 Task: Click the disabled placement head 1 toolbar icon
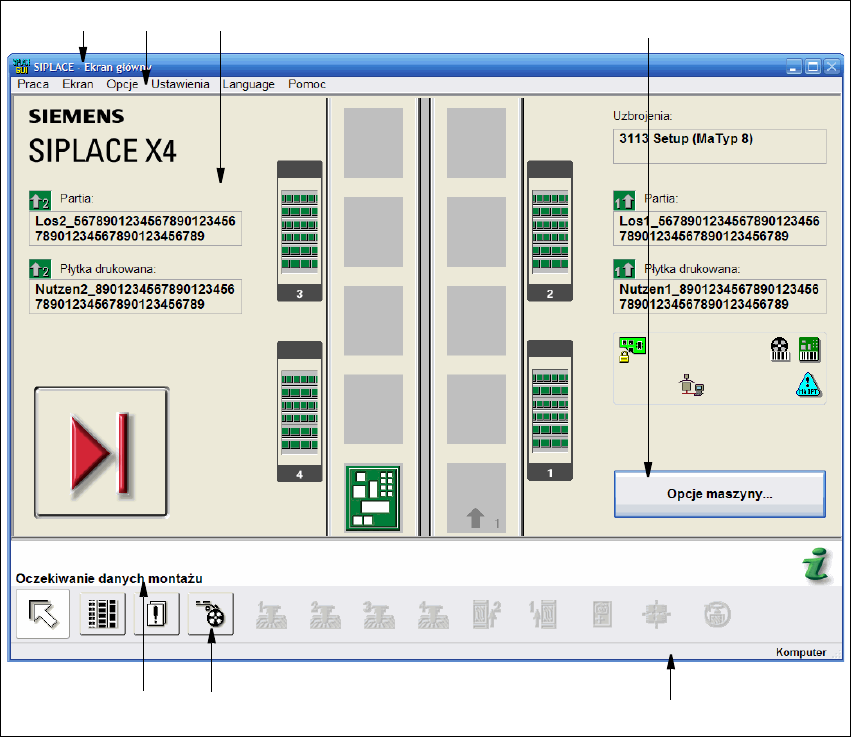coord(271,614)
